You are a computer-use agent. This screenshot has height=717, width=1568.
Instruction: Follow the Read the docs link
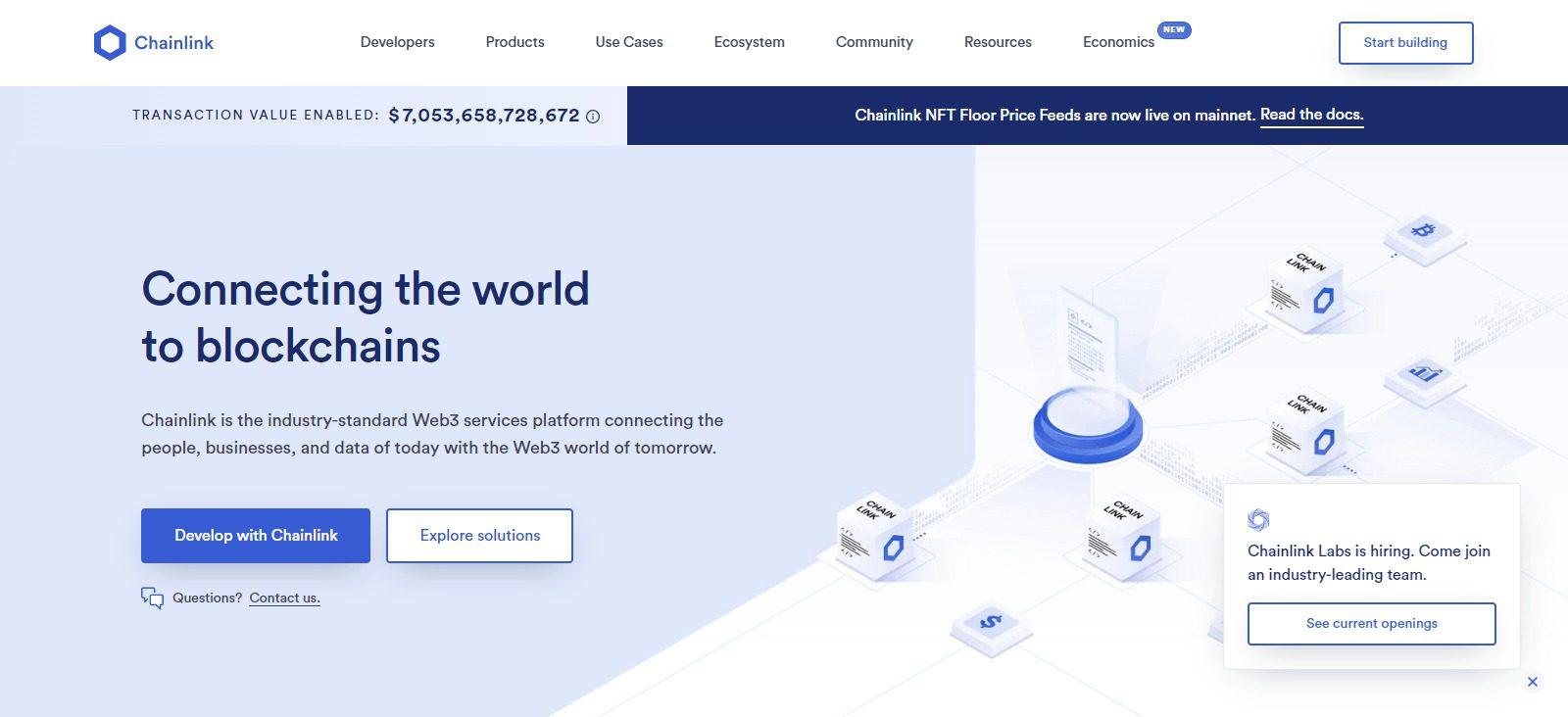coord(1311,115)
